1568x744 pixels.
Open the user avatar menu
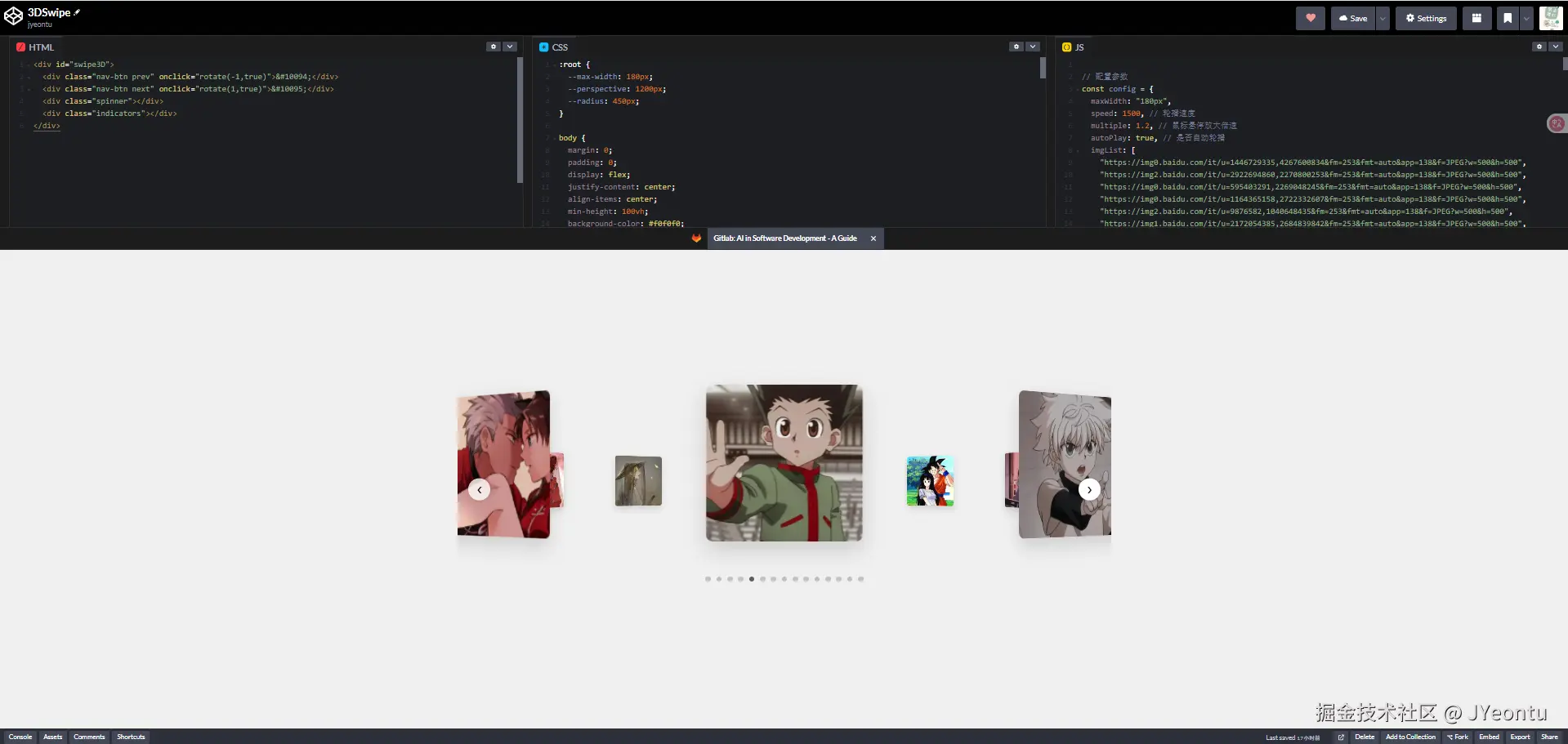click(1551, 18)
